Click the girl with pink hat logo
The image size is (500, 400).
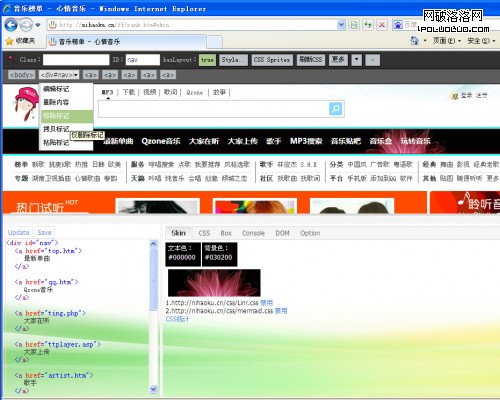25,104
